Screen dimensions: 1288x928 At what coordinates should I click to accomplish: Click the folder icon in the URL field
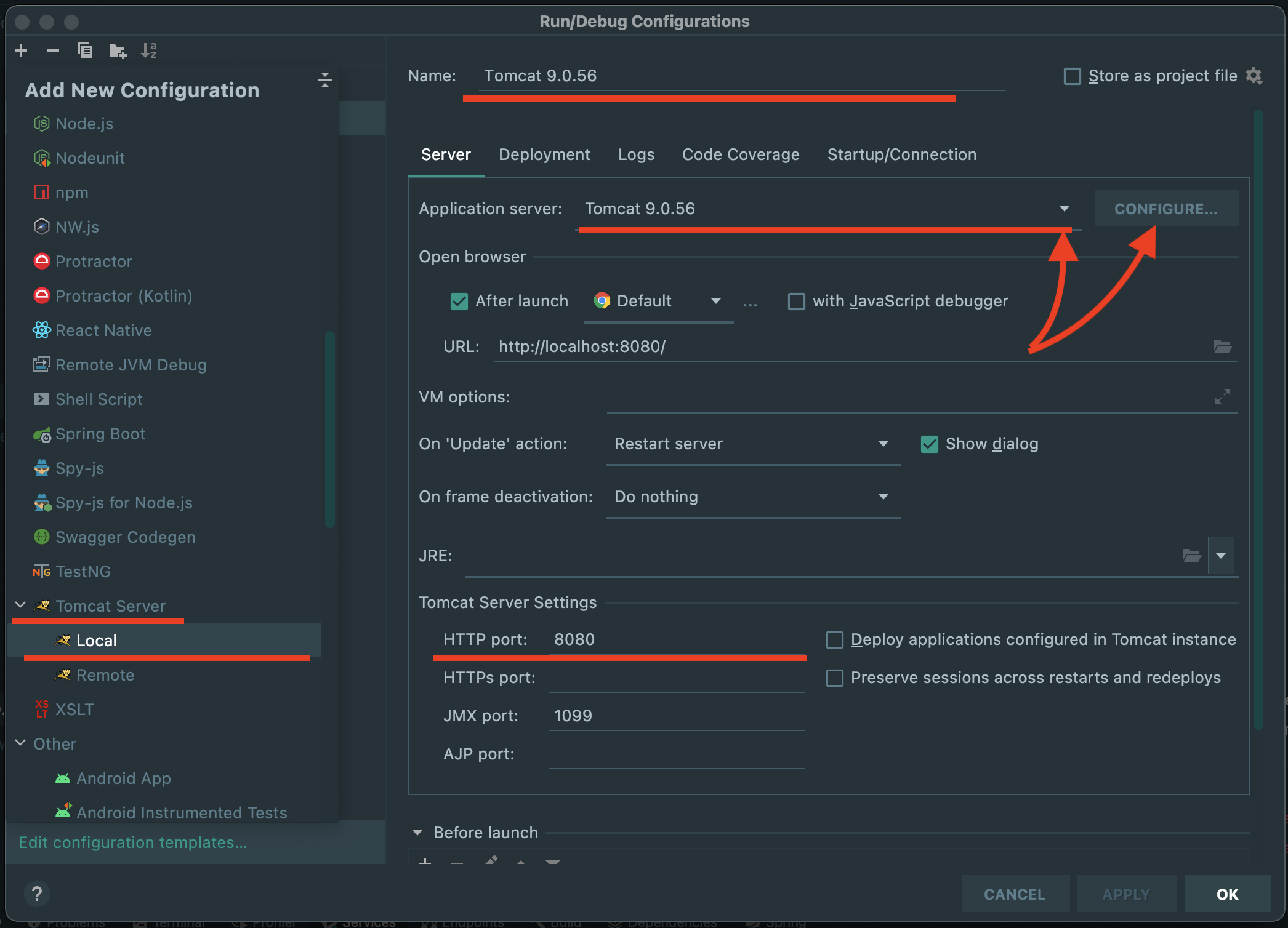coord(1222,346)
